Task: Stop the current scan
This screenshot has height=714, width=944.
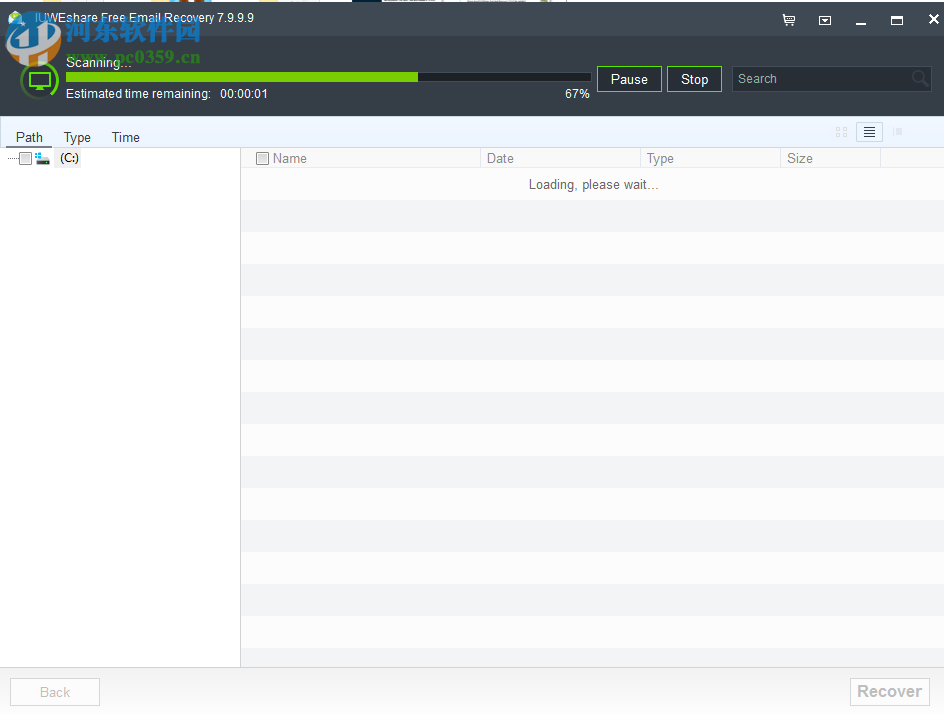Action: [694, 78]
